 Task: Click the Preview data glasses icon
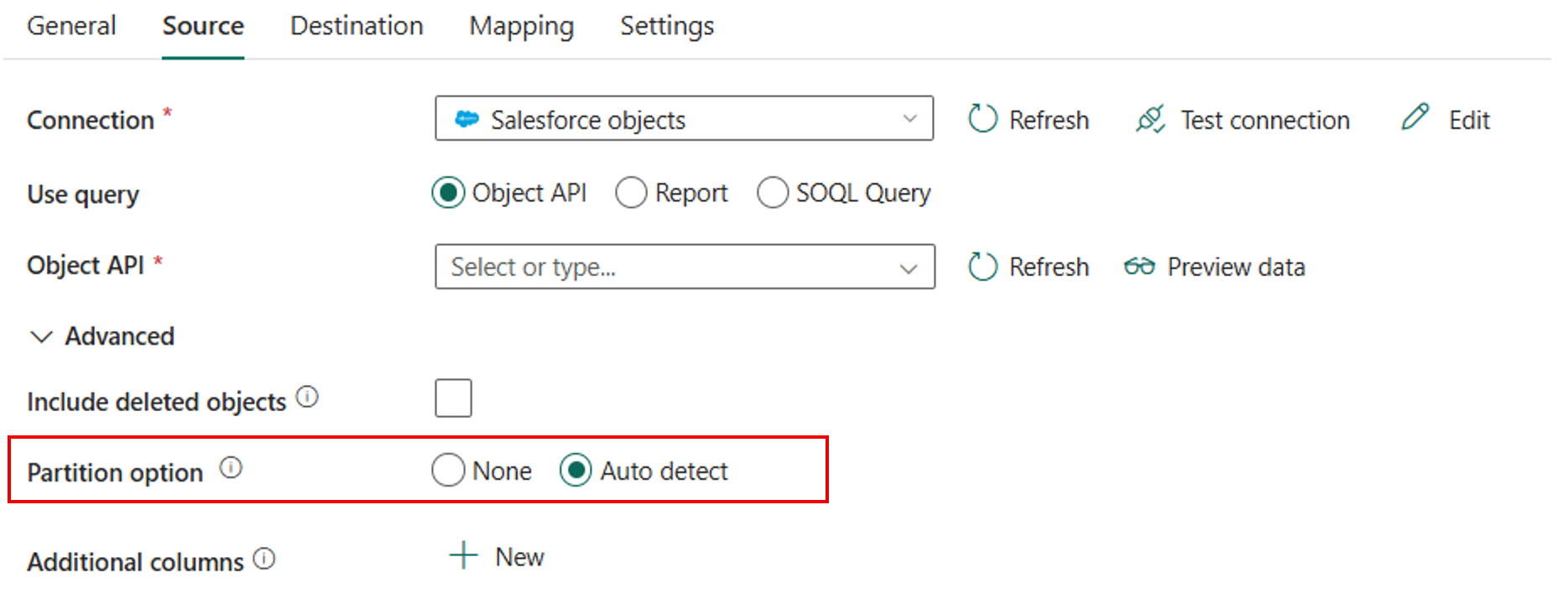click(1138, 266)
